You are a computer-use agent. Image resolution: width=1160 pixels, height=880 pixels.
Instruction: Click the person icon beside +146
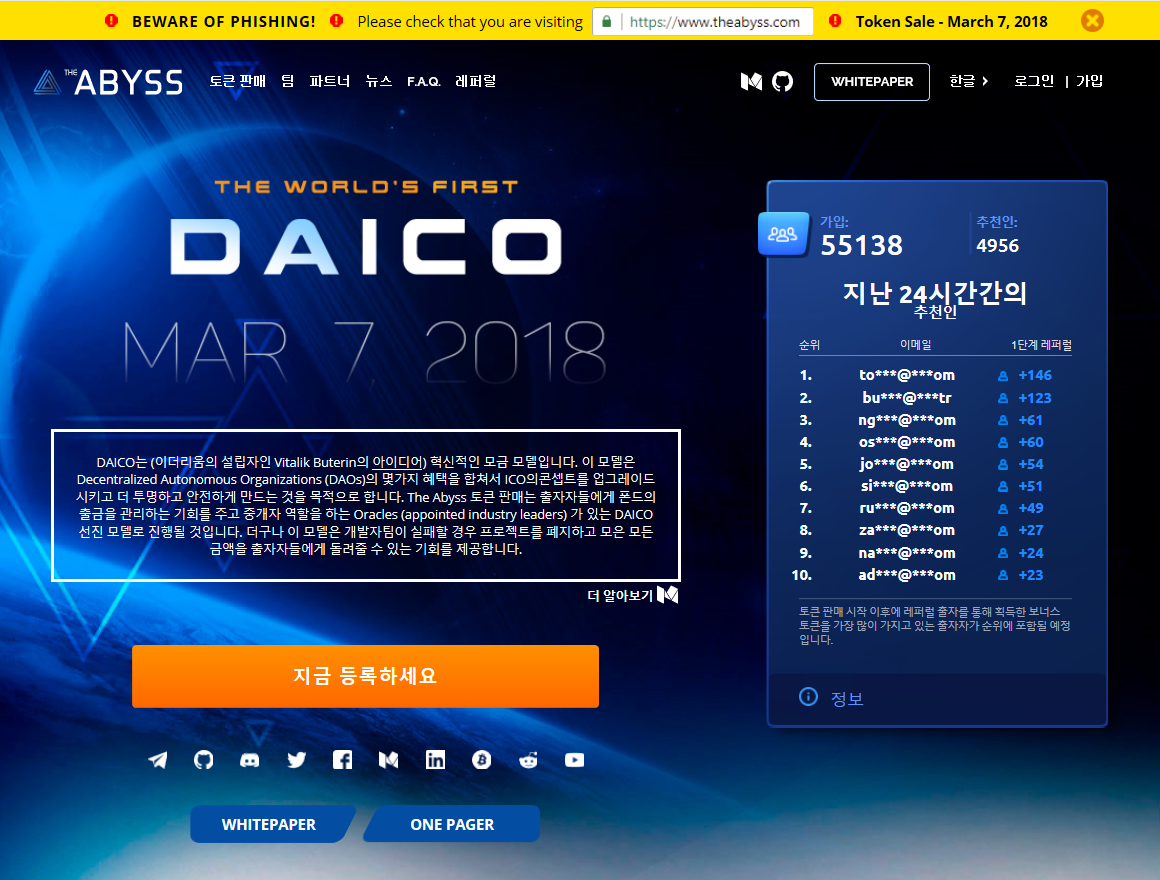[1003, 376]
